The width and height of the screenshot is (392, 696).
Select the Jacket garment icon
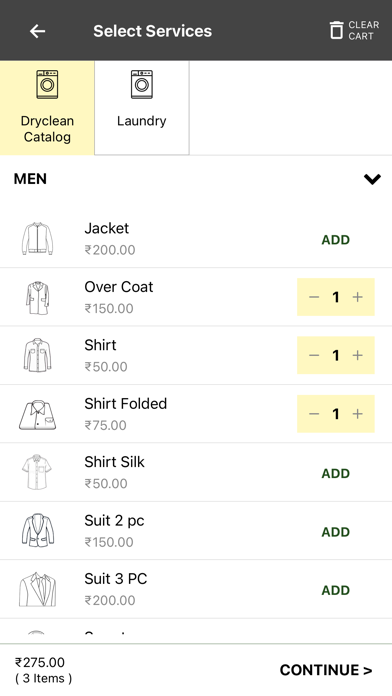(38, 239)
